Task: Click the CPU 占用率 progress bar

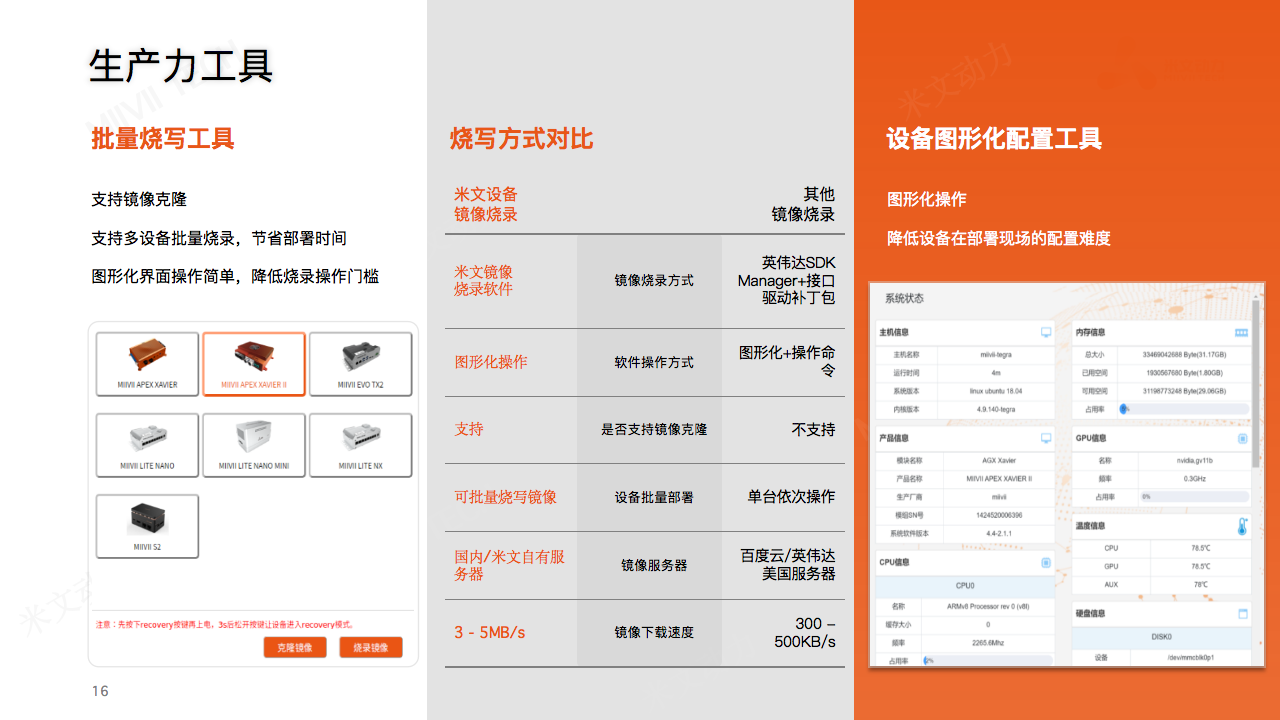Action: point(987,660)
